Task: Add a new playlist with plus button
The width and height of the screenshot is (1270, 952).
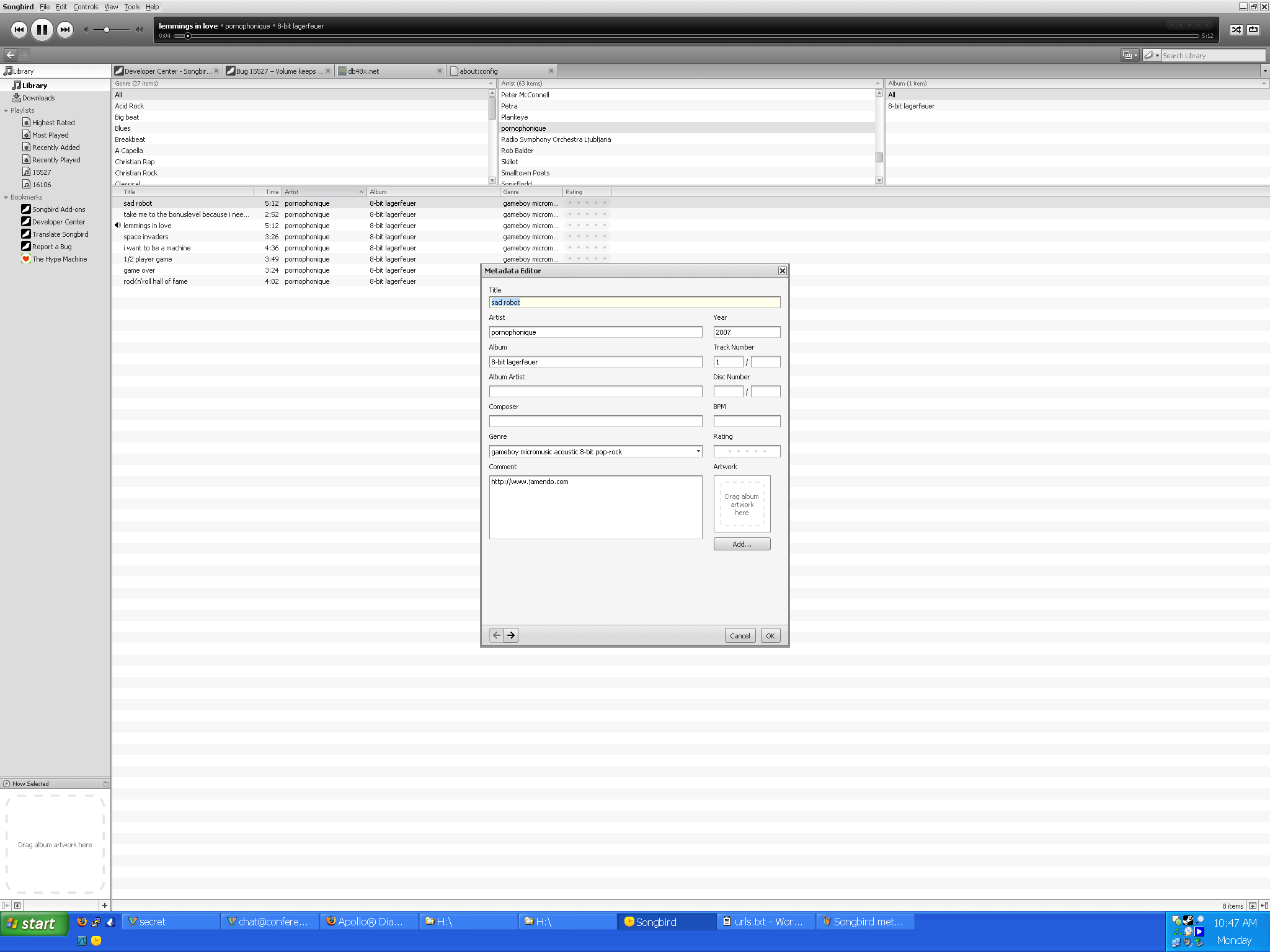Action: (x=104, y=906)
